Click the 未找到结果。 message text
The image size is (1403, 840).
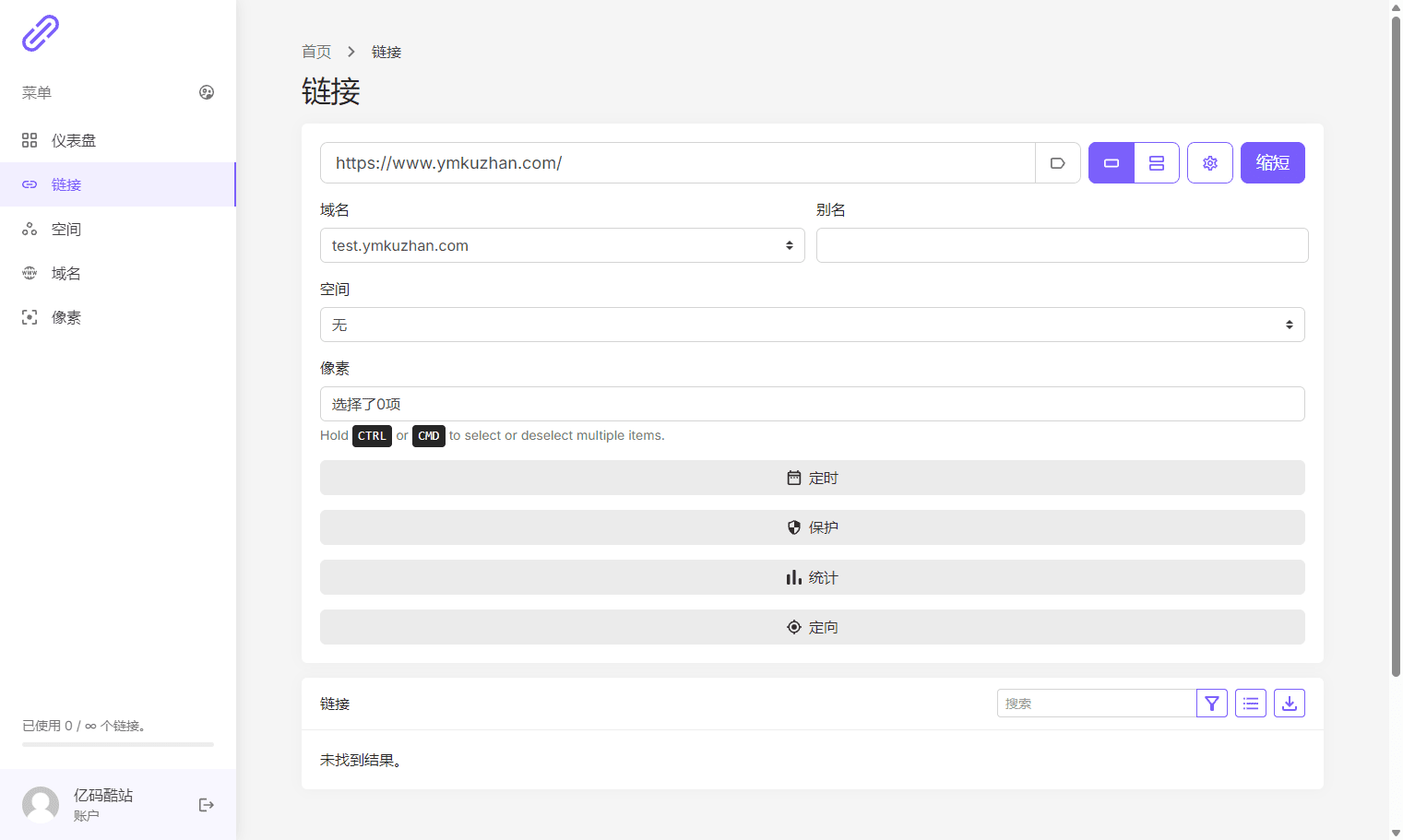pos(361,761)
